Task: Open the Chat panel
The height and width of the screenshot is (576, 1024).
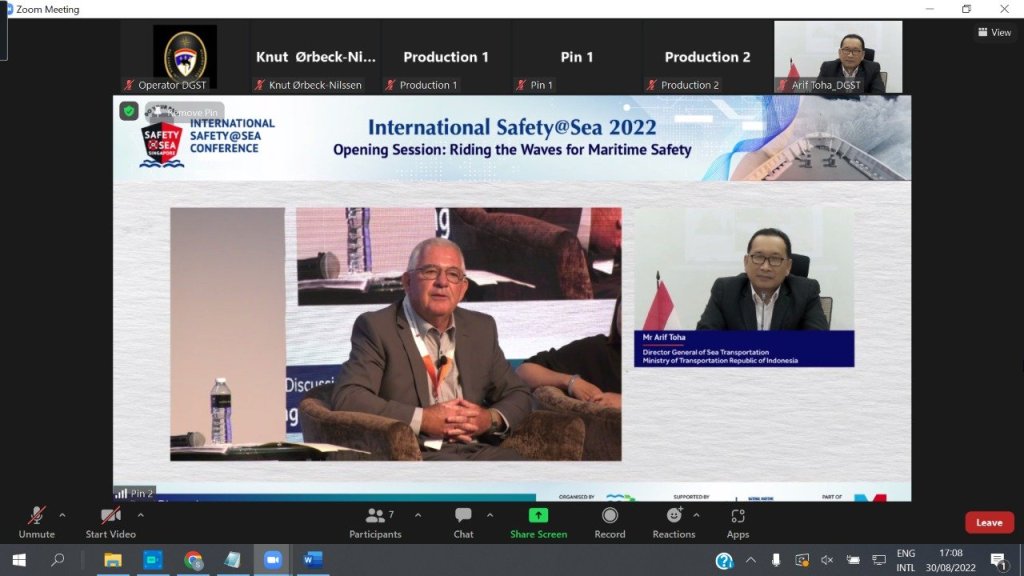Action: click(463, 516)
